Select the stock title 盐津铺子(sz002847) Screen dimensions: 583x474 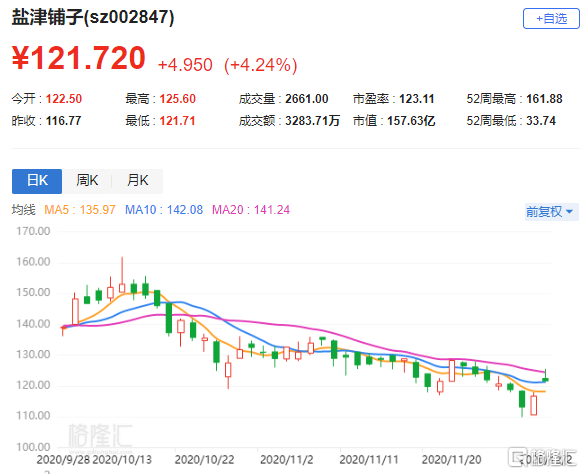[93, 17]
